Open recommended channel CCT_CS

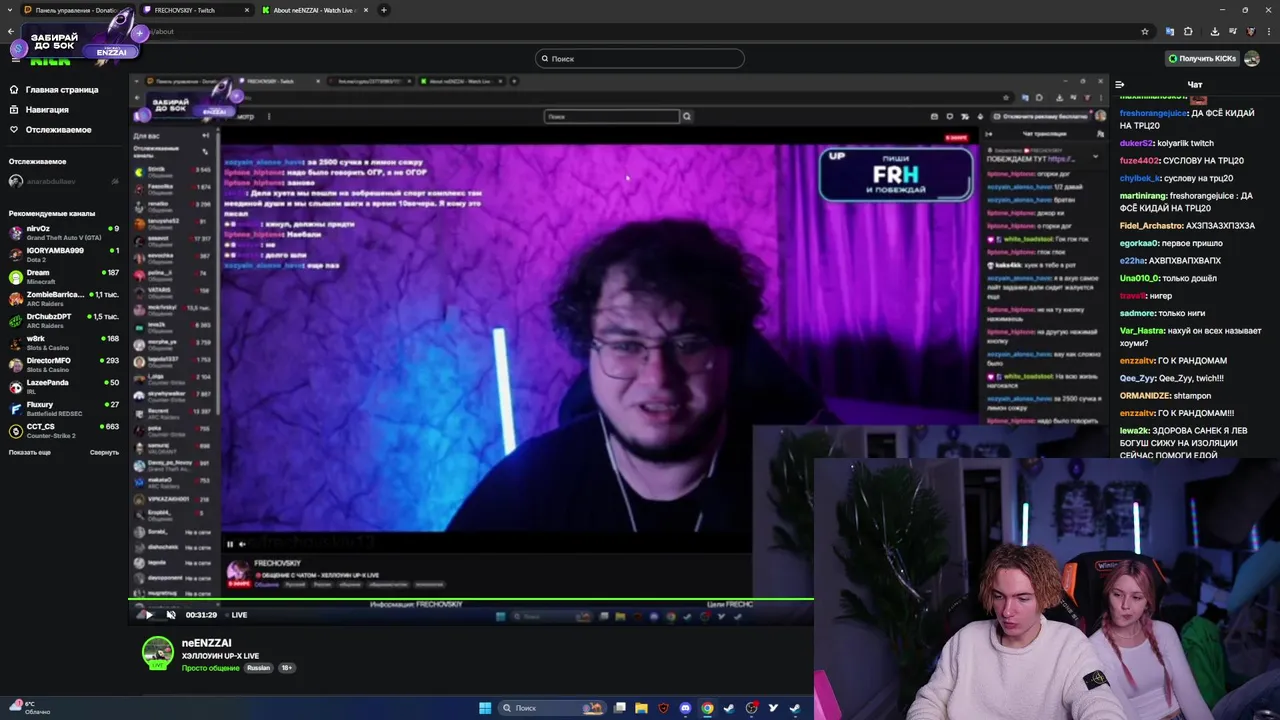[63, 431]
